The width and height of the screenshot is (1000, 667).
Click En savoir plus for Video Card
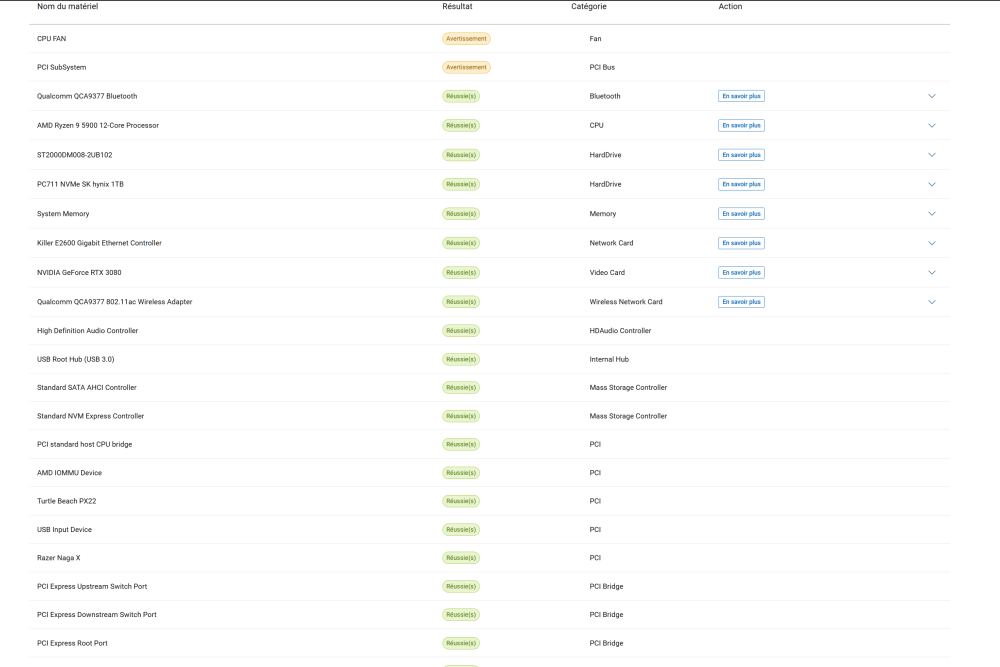click(741, 272)
